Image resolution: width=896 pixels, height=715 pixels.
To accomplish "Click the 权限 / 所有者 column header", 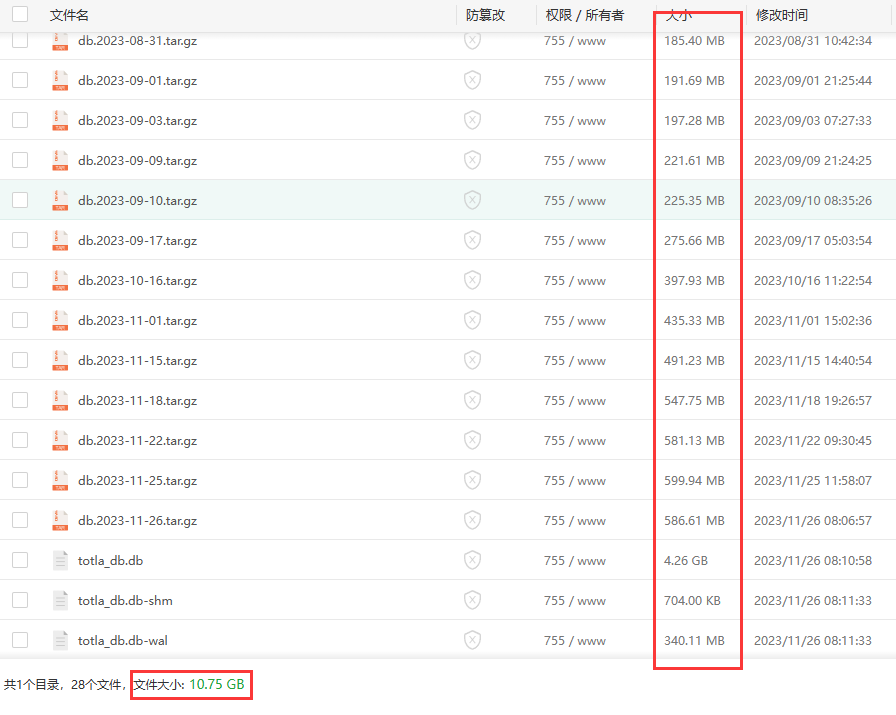I will click(x=585, y=15).
